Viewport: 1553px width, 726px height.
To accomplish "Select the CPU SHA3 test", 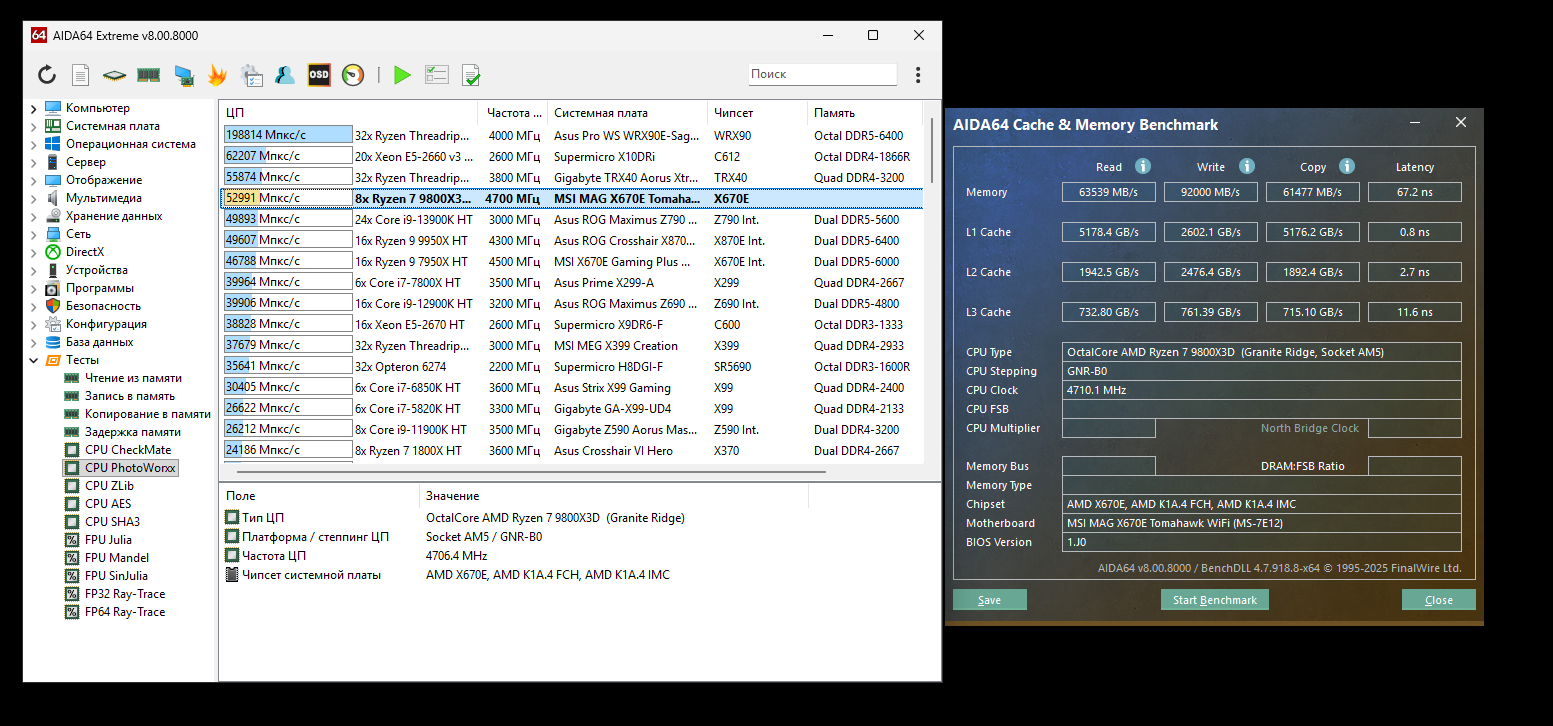I will (112, 522).
